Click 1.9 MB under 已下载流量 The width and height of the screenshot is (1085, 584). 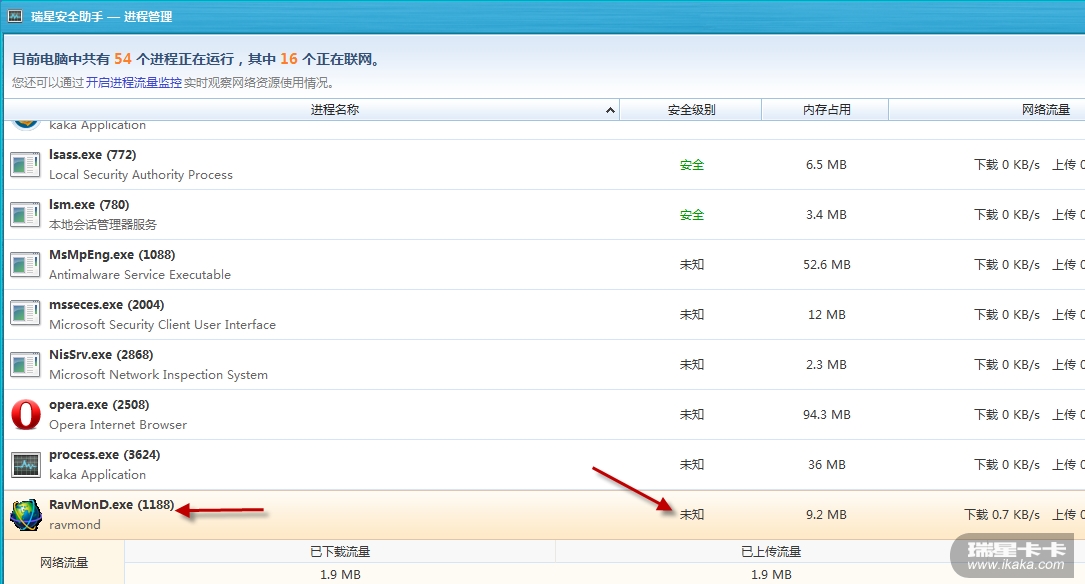pos(340,574)
